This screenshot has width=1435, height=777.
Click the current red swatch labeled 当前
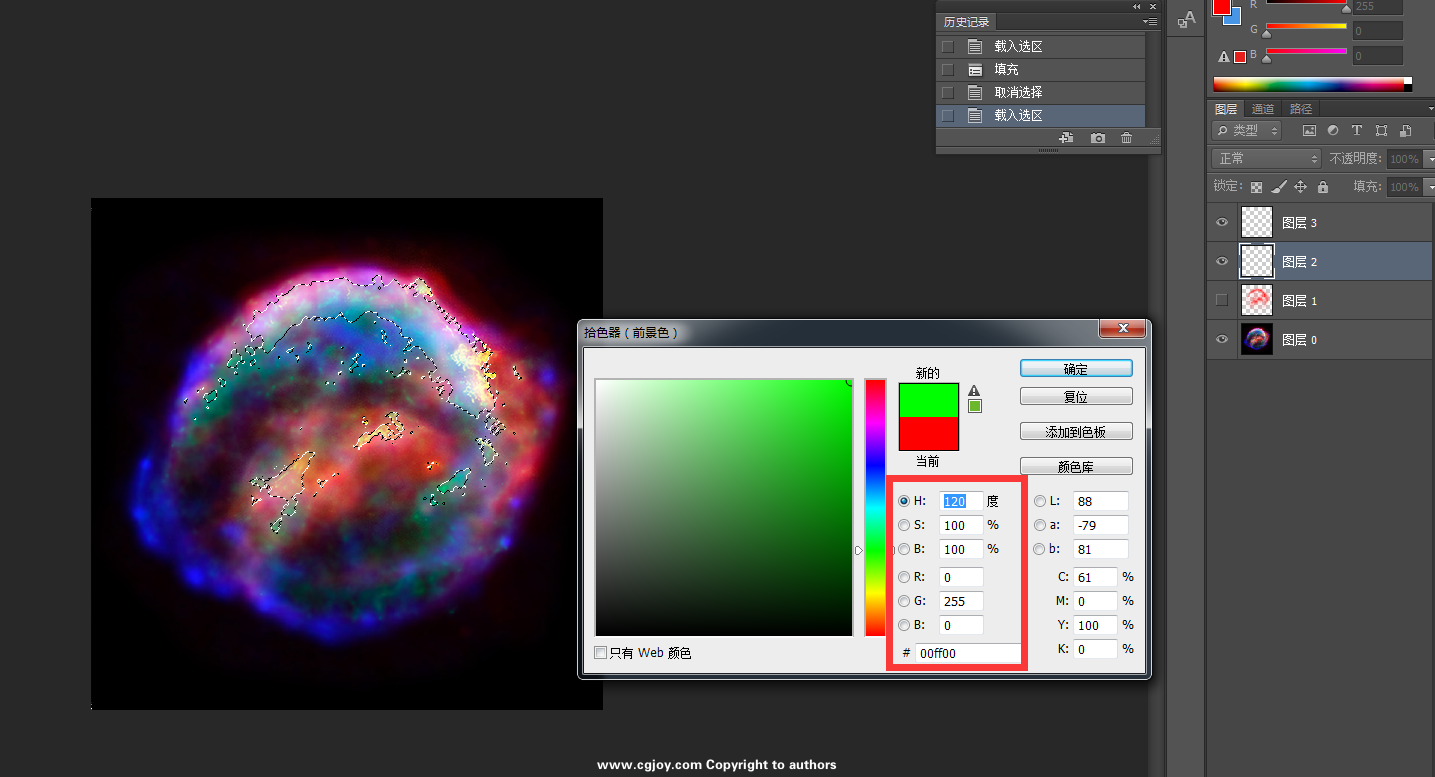point(928,433)
